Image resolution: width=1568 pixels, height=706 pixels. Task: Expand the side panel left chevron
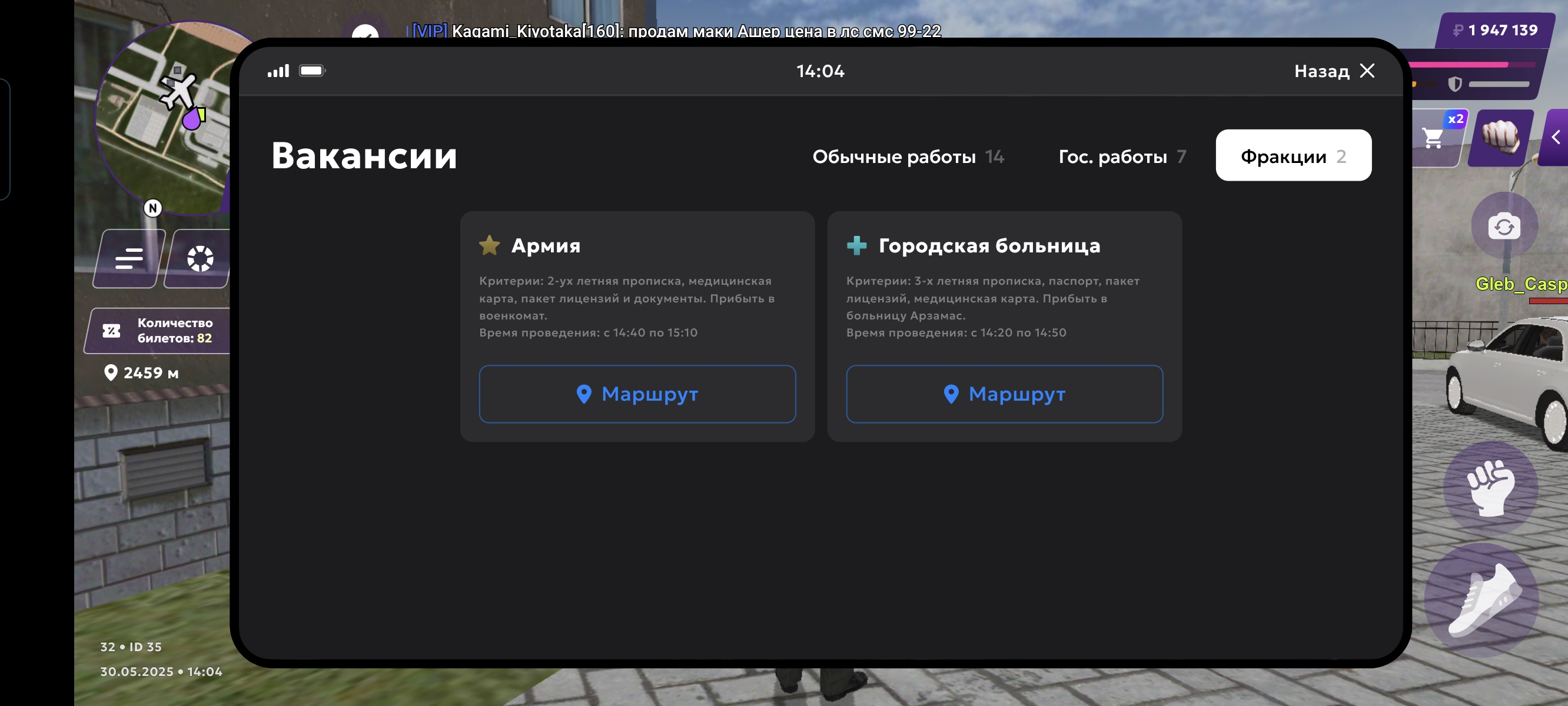(x=1556, y=138)
